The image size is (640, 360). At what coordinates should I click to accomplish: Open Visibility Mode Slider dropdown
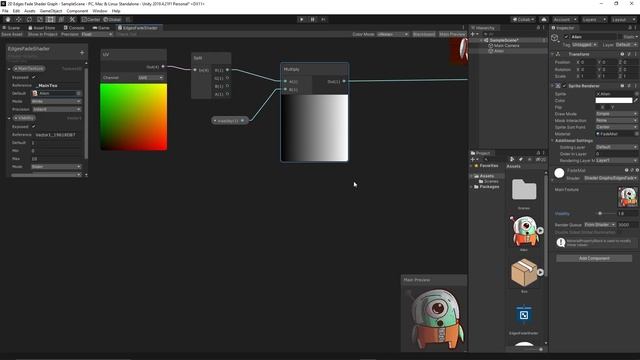[x=56, y=167]
